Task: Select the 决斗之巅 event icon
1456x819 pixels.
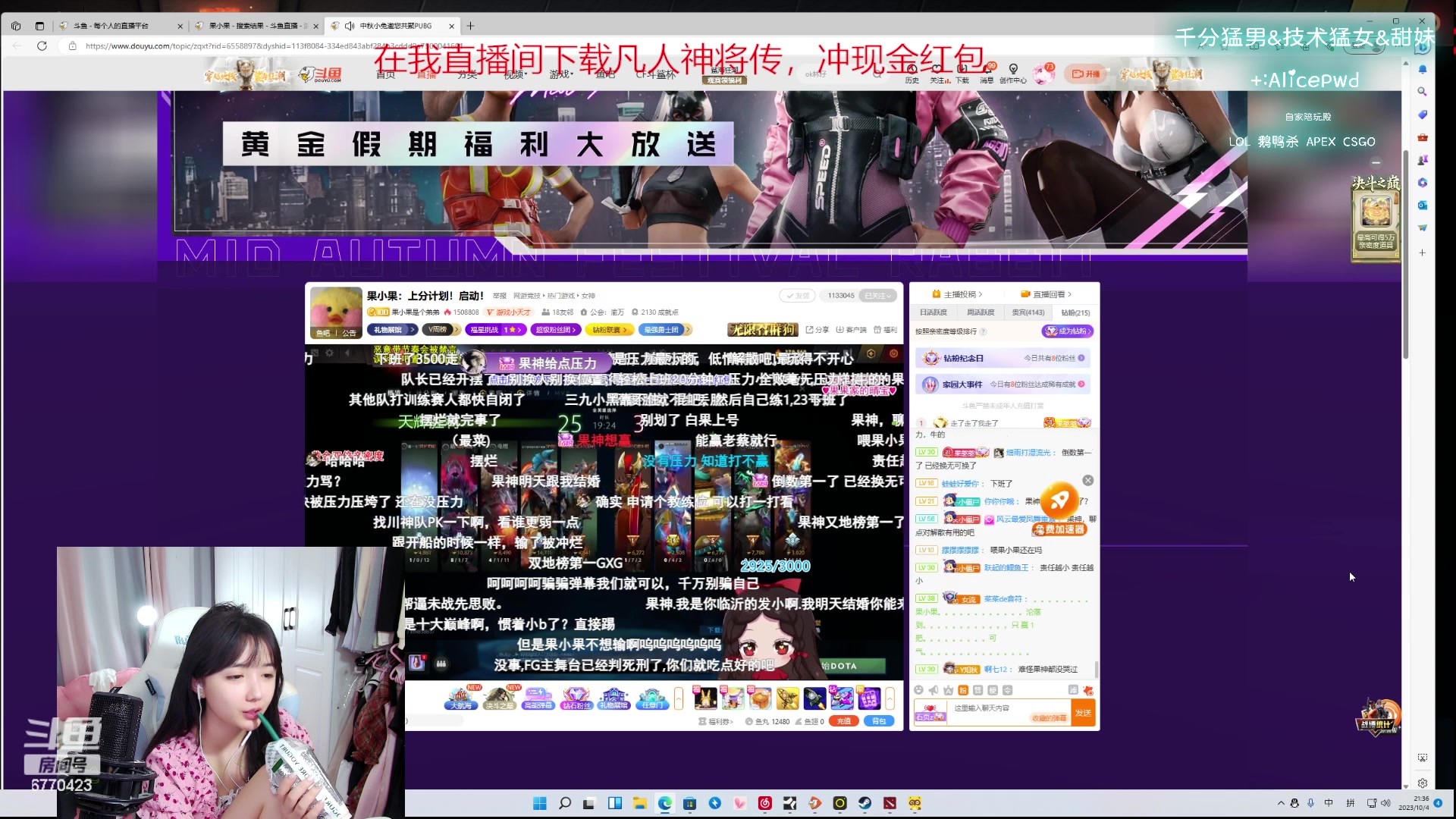Action: click(500, 698)
